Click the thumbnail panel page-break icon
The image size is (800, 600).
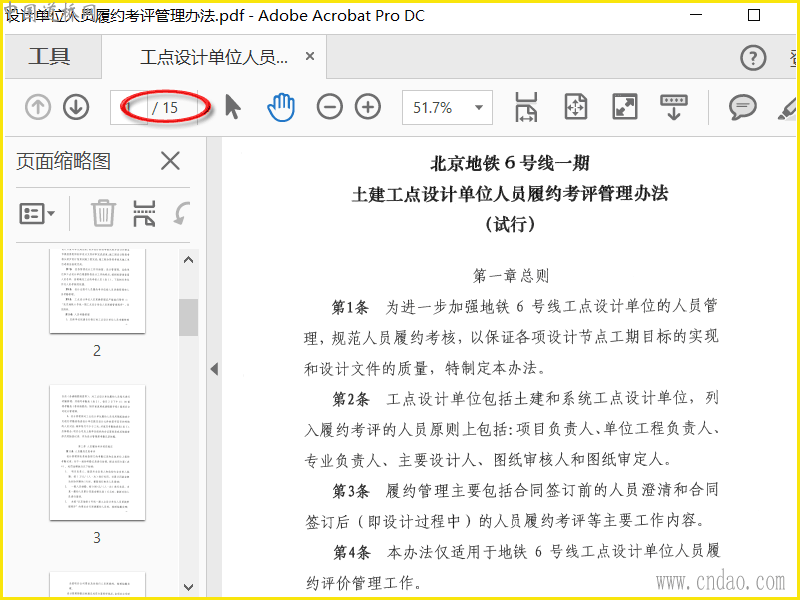click(x=144, y=213)
